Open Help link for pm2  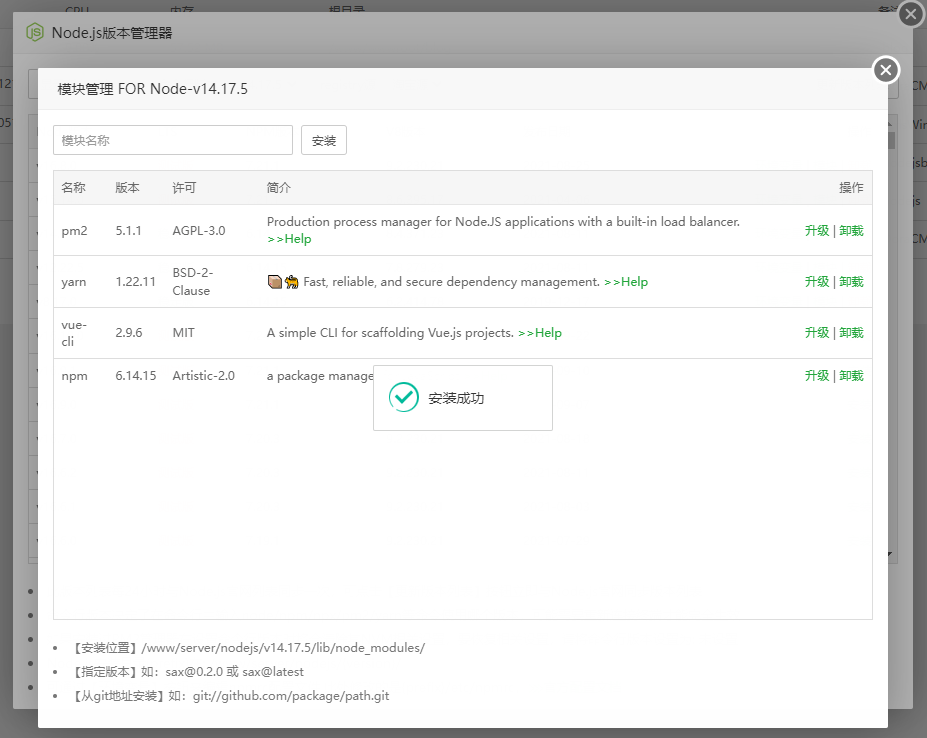(x=289, y=239)
